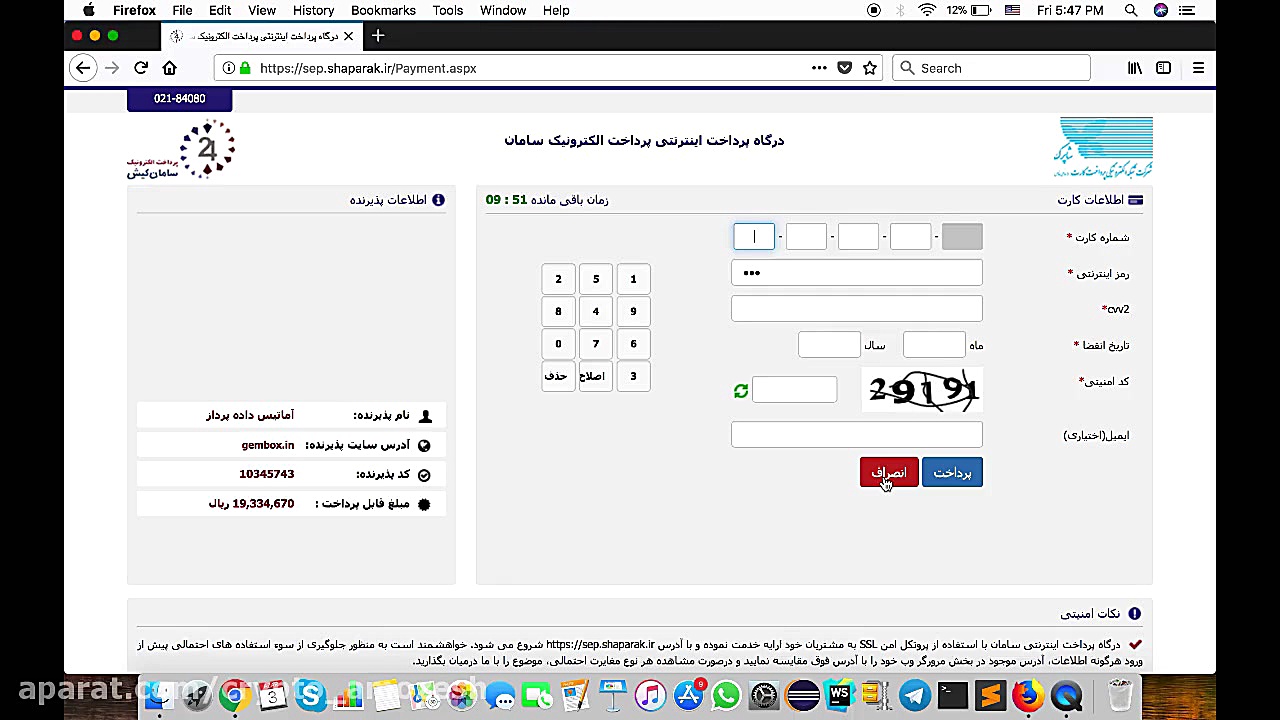
Task: Focus the expiry month field
Action: [x=934, y=345]
